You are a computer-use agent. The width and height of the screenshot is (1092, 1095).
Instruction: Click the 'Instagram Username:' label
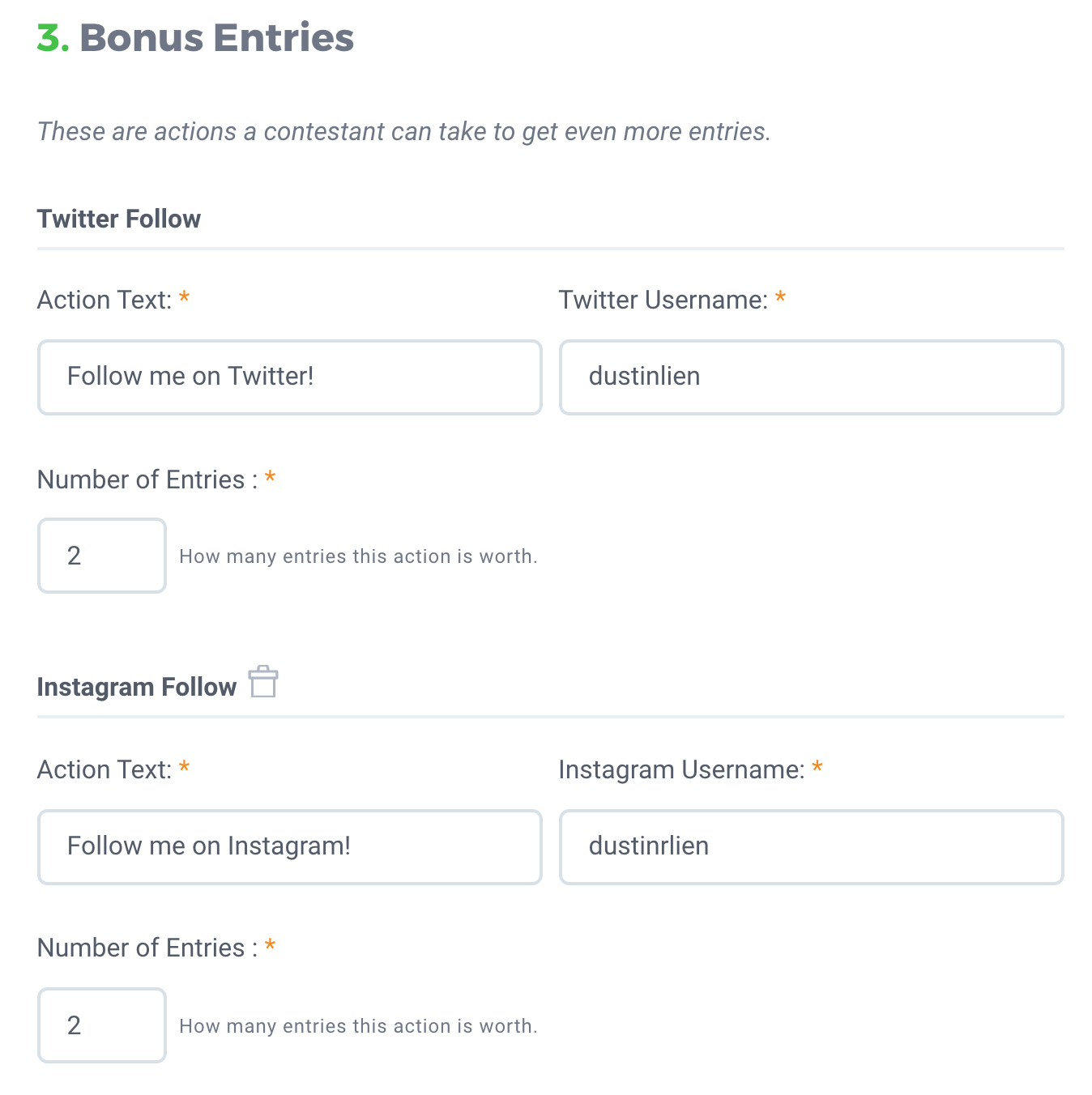[x=681, y=769]
